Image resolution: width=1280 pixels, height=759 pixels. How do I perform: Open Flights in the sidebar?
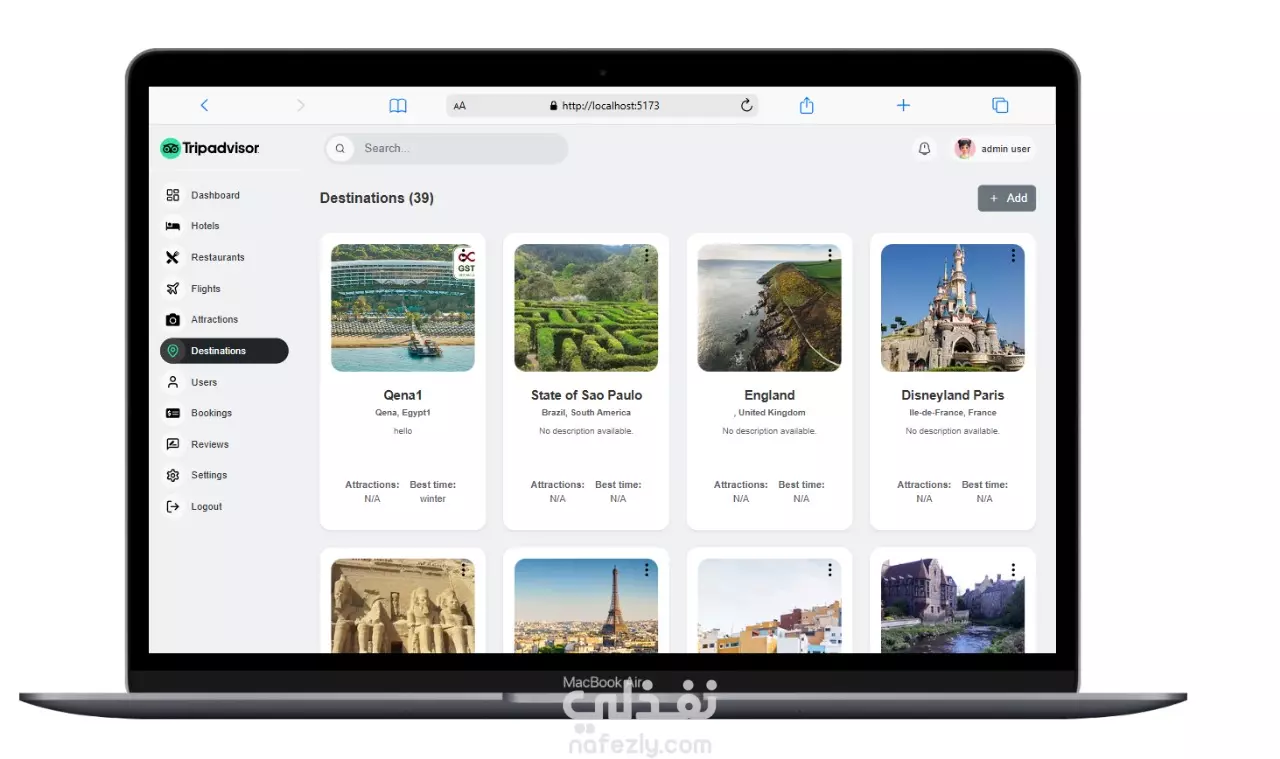[224, 288]
